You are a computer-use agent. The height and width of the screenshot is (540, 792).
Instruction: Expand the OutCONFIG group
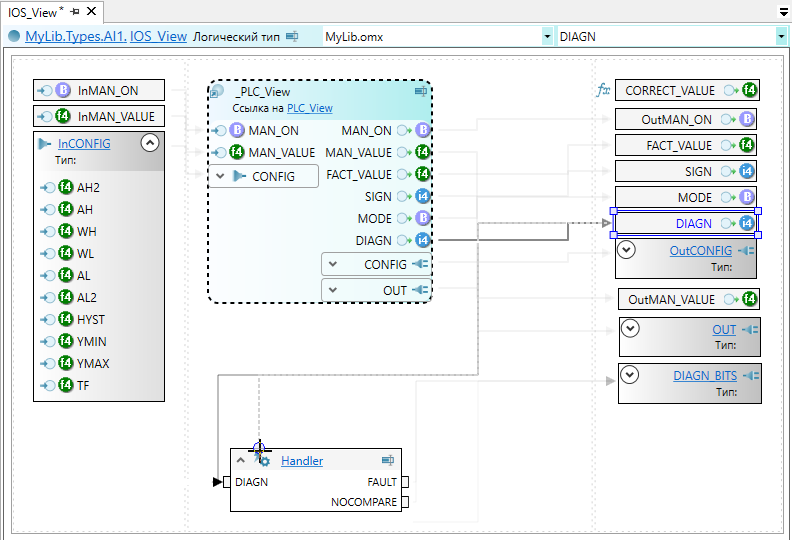627,250
